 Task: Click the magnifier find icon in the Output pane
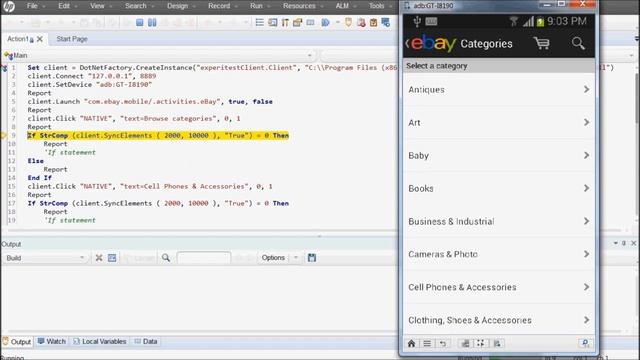166,258
